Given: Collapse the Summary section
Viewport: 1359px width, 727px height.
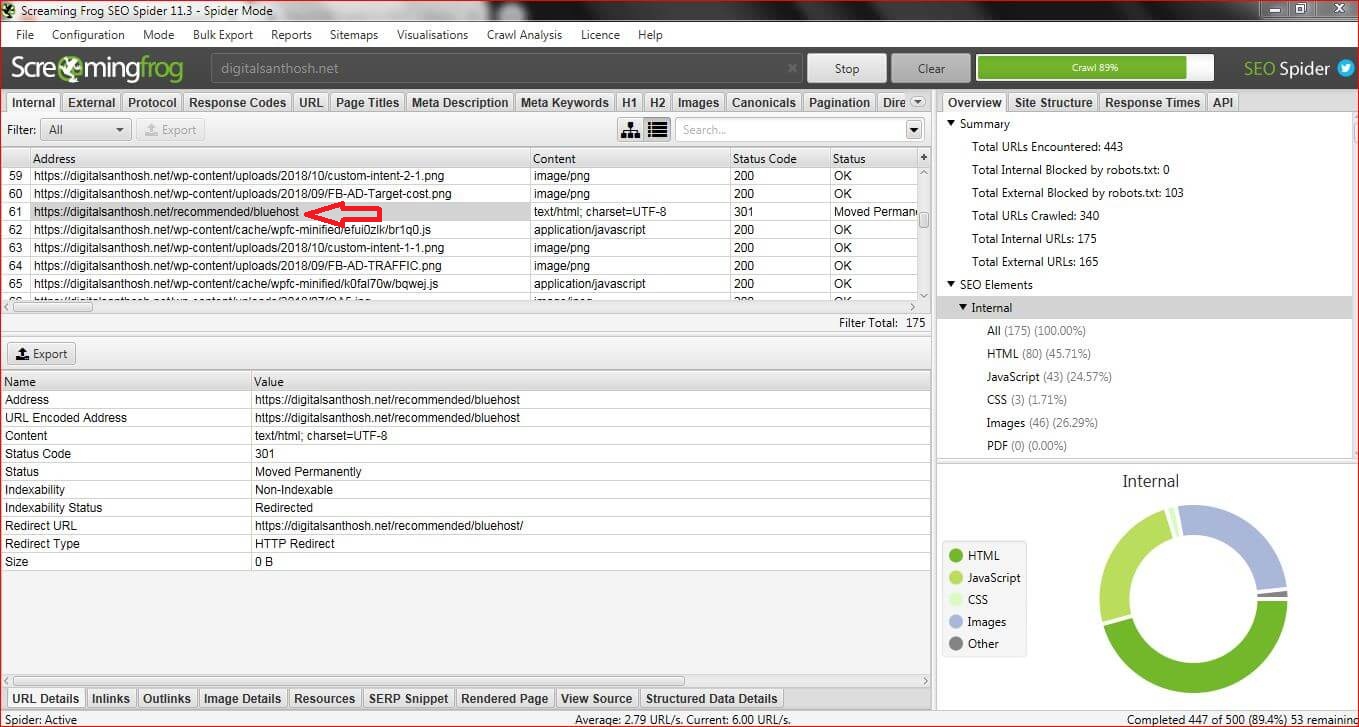Looking at the screenshot, I should coord(951,124).
